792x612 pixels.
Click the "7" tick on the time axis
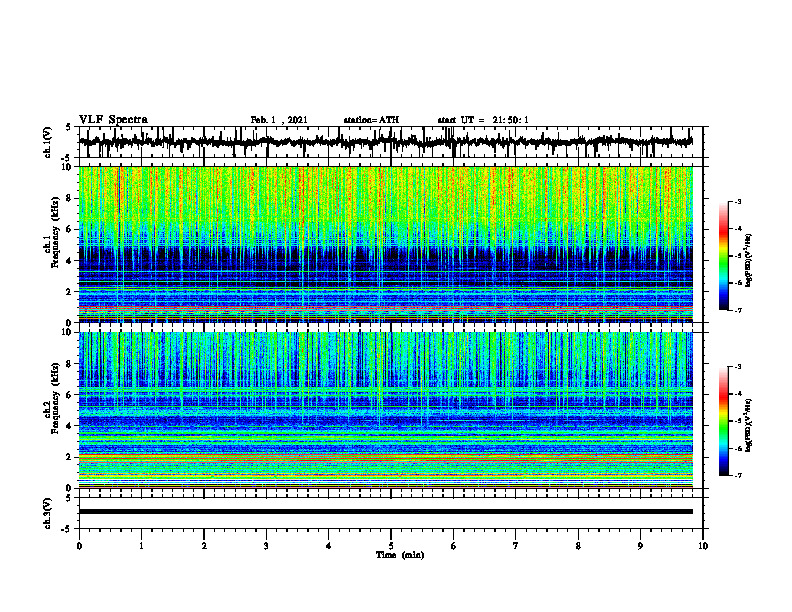click(516, 546)
